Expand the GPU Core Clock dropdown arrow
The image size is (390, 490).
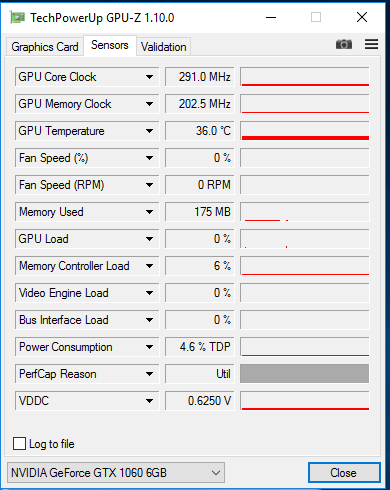coord(149,77)
